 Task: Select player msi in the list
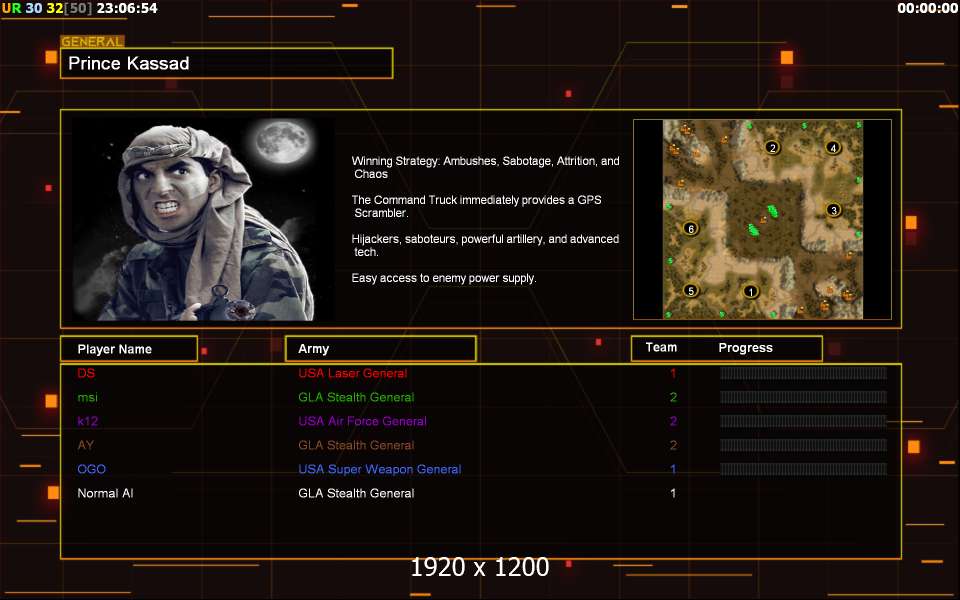point(88,397)
